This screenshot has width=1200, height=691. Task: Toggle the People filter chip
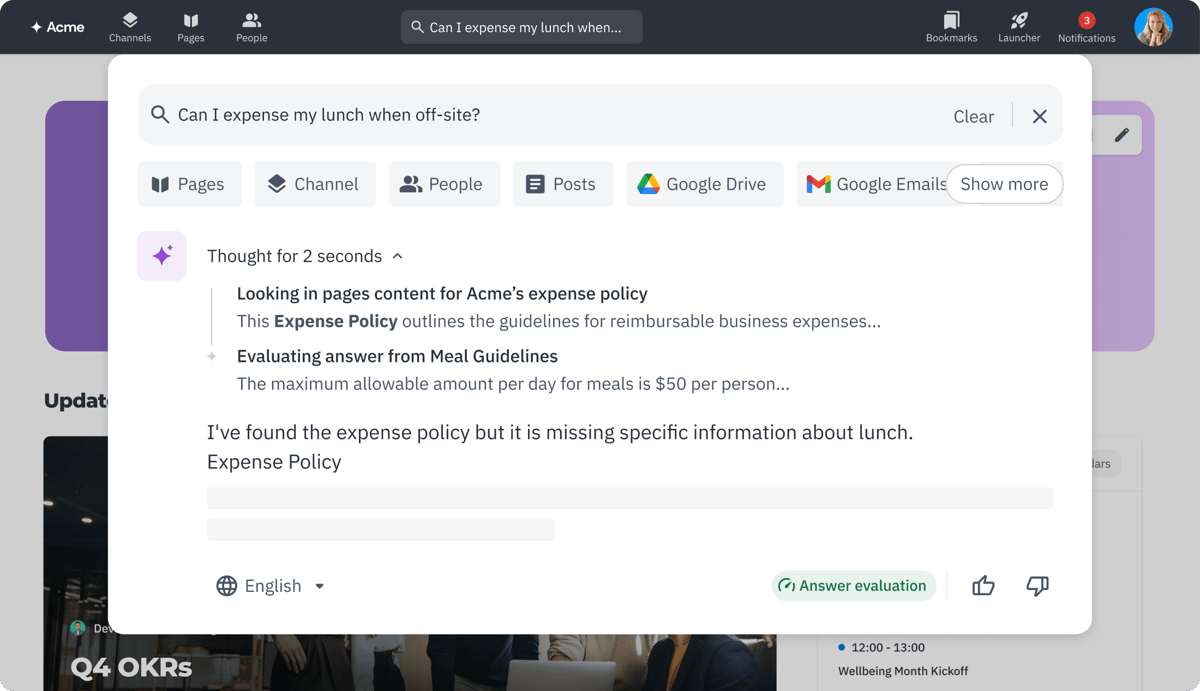[443, 184]
